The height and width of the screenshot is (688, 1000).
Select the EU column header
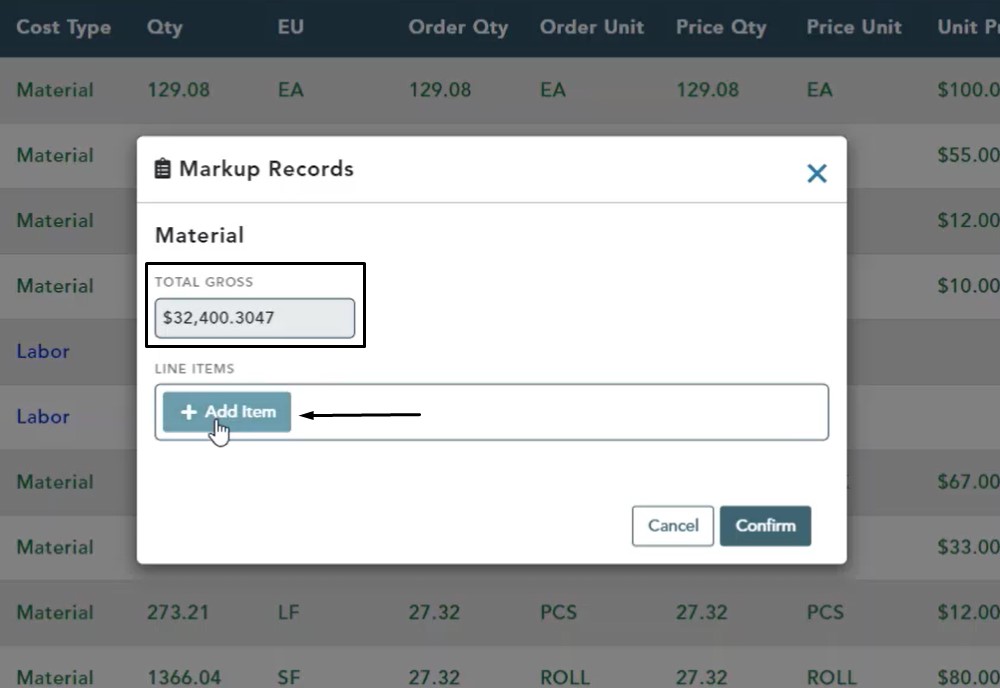click(x=290, y=27)
